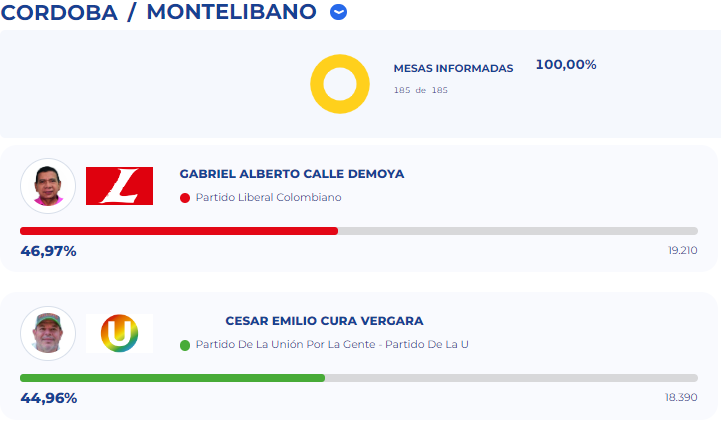Click the yellow donut chart icon

[340, 84]
